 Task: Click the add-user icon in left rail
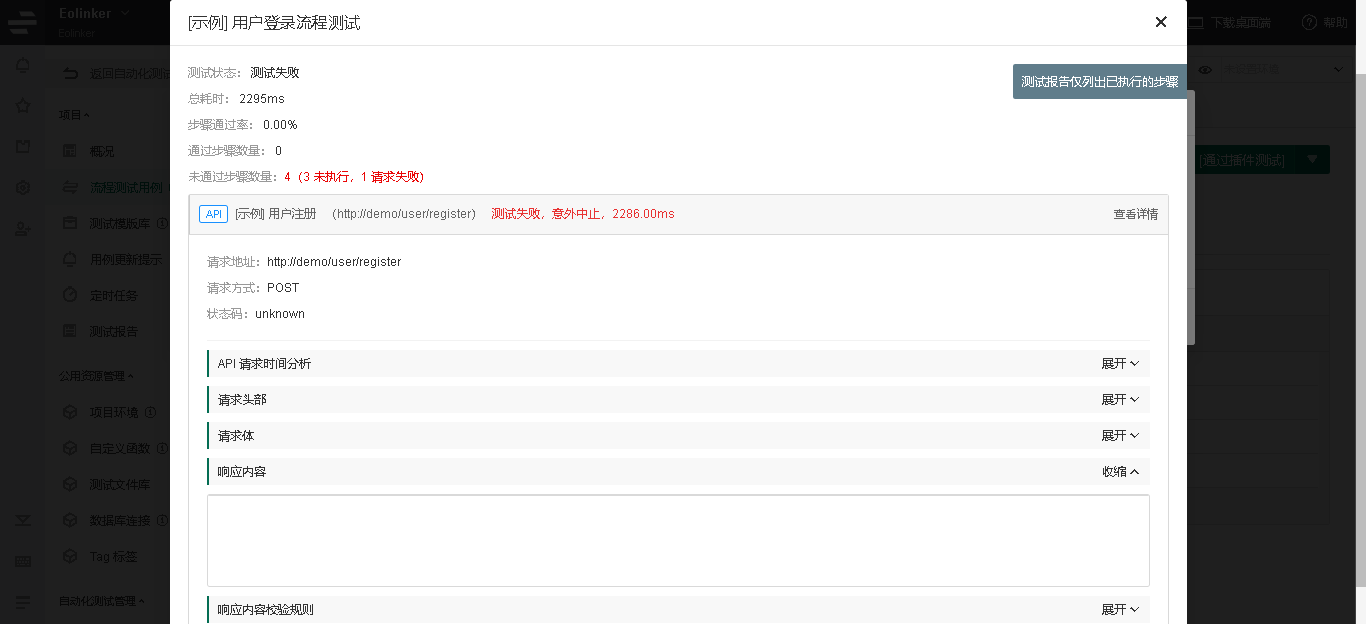tap(22, 229)
